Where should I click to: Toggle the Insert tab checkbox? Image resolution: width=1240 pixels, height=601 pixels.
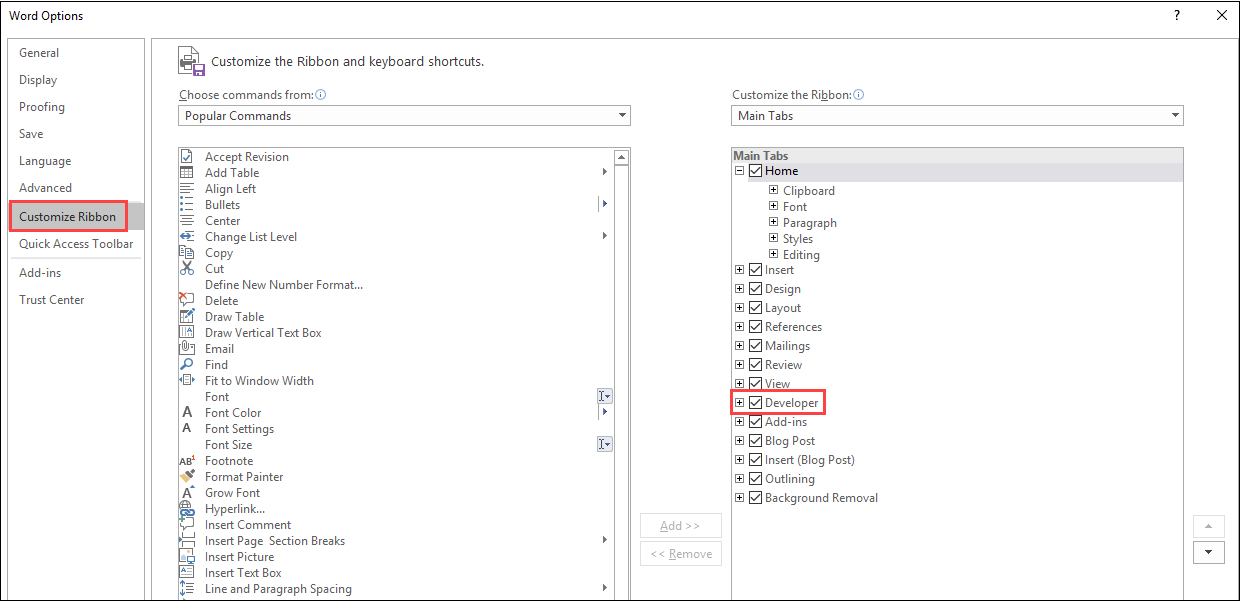click(755, 270)
